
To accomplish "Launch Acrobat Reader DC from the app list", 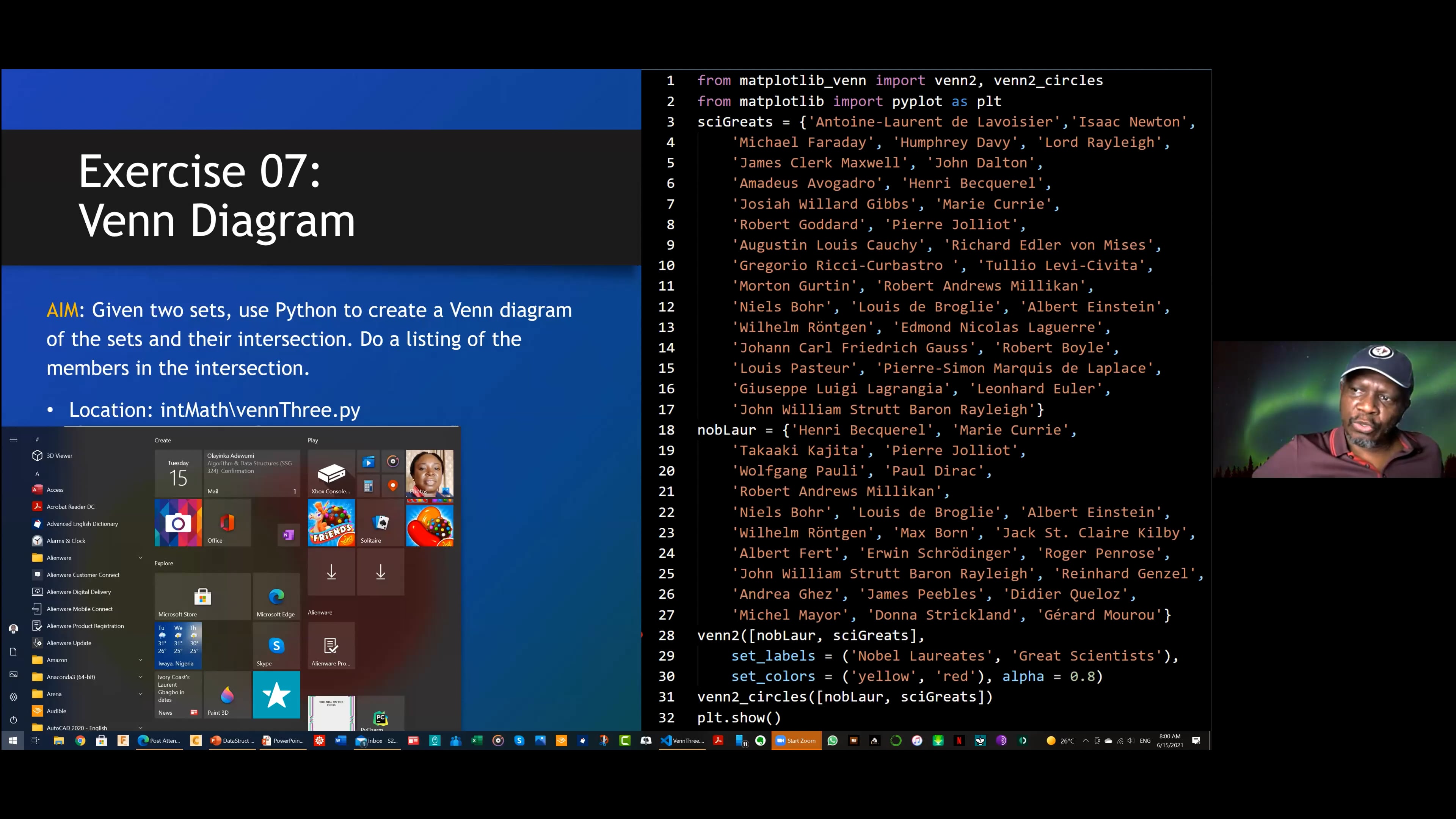I will coord(71,507).
